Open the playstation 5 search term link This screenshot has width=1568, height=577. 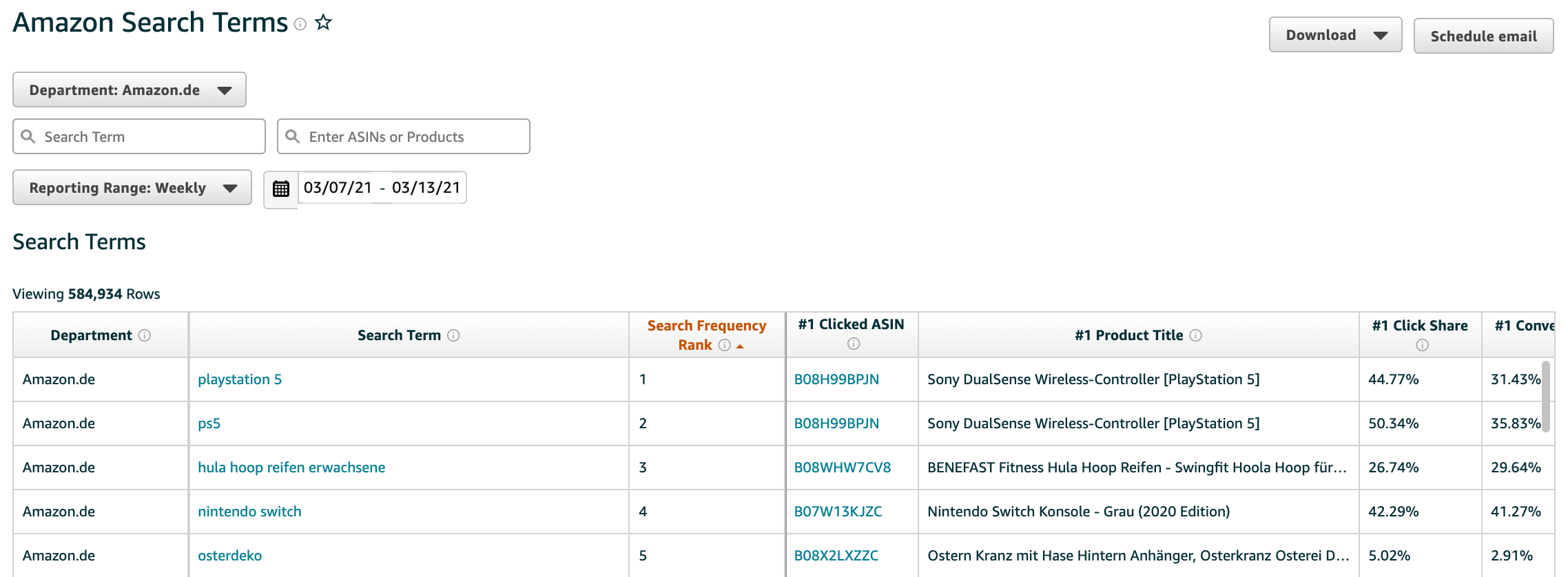(240, 379)
